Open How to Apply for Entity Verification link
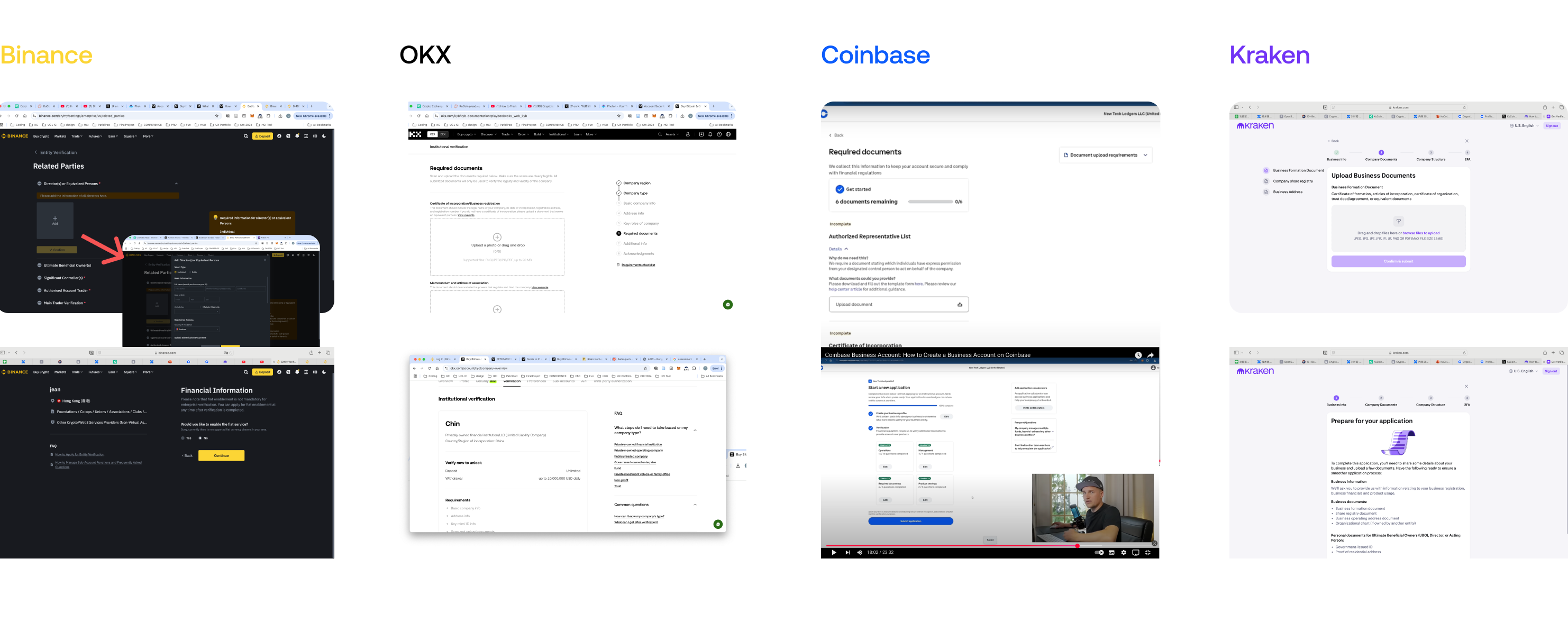This screenshot has height=641, width=1568. point(79,454)
